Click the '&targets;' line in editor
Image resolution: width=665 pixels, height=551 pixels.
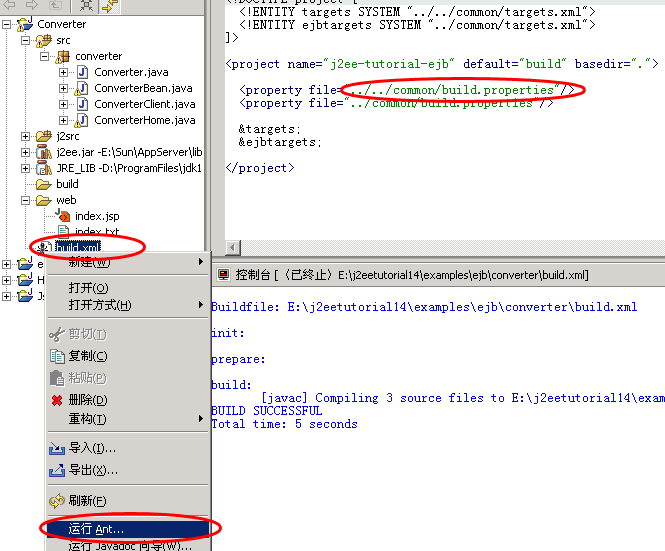tap(269, 129)
